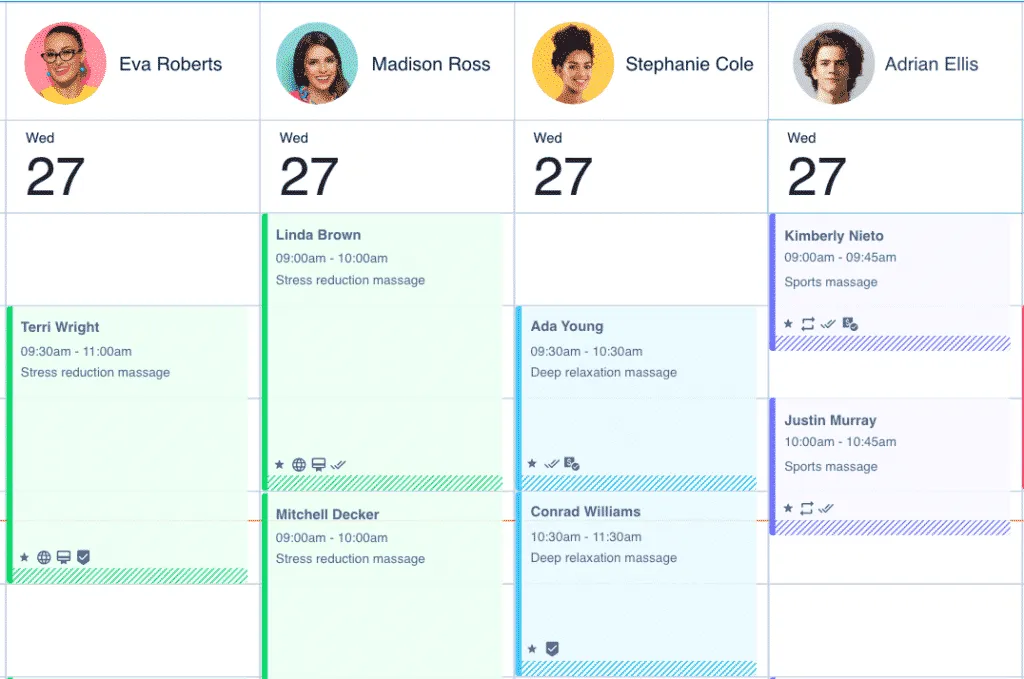The height and width of the screenshot is (679, 1024).
Task: Open the payment badge on Ada Young's appointment
Action: (x=571, y=463)
